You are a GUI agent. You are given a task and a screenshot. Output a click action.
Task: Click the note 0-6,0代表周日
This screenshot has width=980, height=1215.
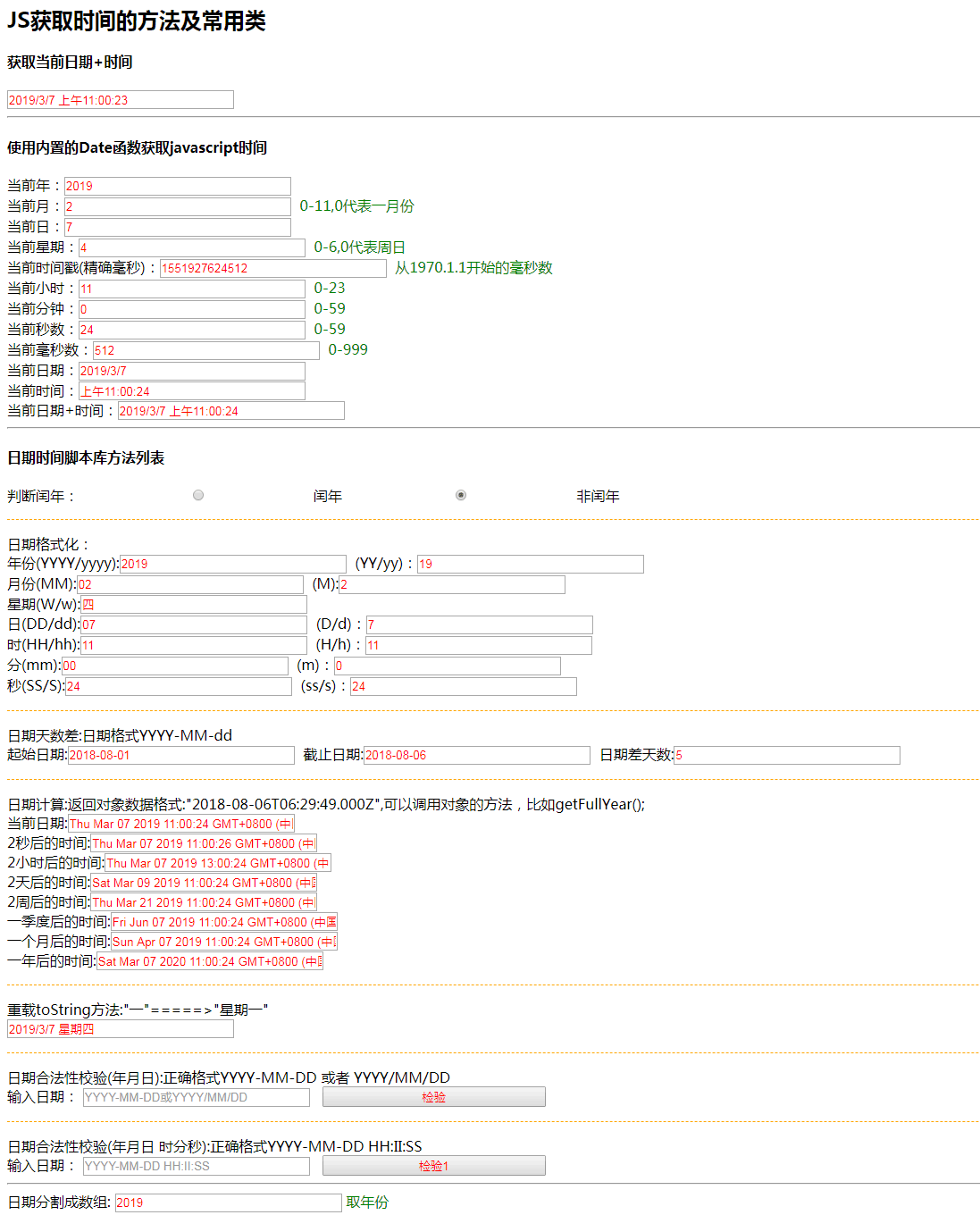tap(360, 247)
